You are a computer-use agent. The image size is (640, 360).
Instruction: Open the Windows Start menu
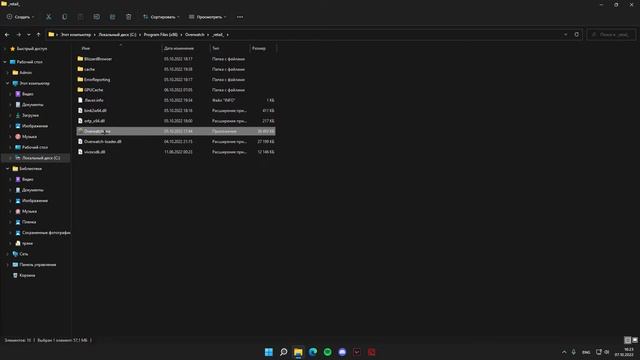269,352
